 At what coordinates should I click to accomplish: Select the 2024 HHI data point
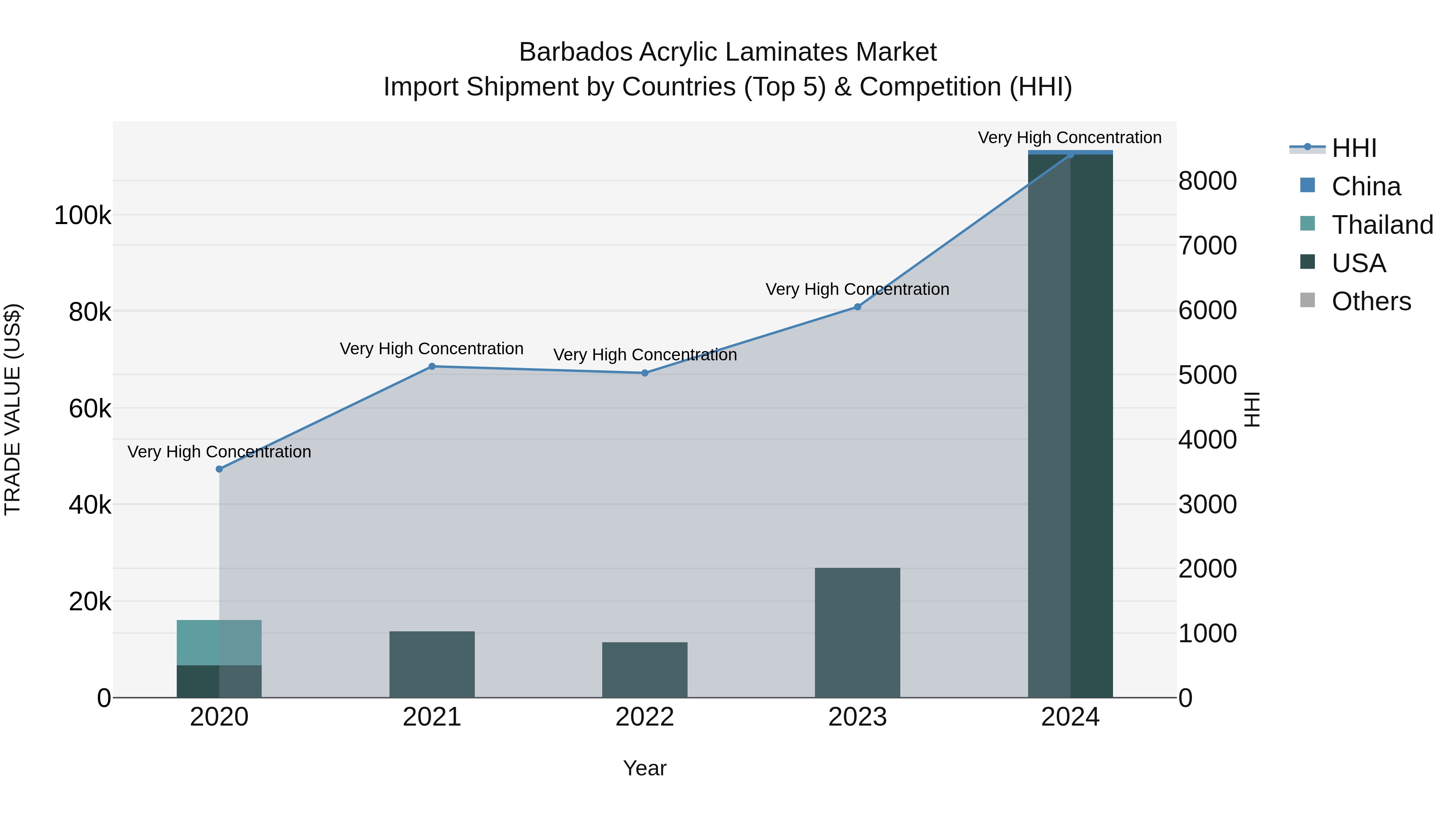1070,155
